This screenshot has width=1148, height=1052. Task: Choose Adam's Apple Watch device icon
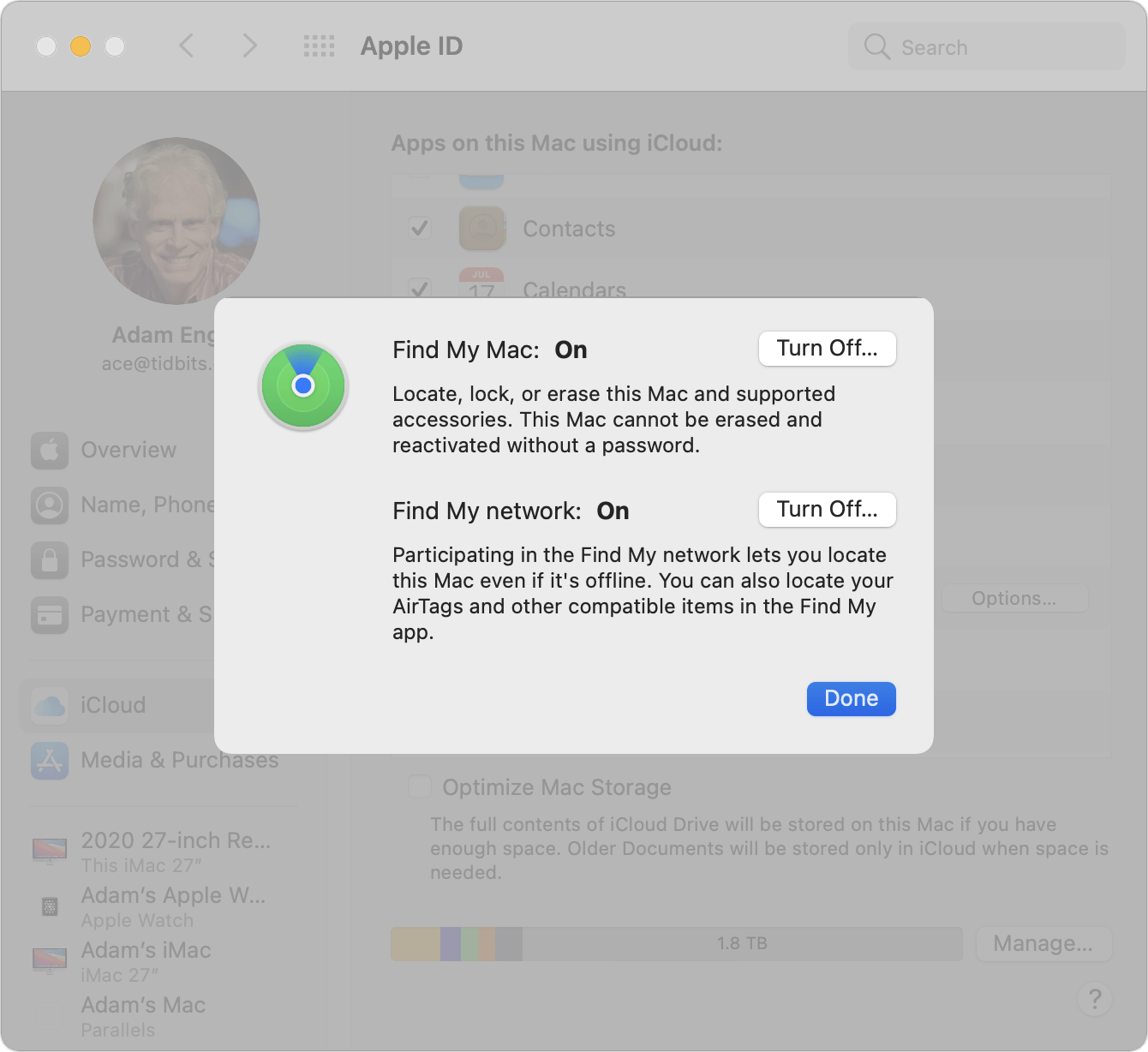(50, 906)
